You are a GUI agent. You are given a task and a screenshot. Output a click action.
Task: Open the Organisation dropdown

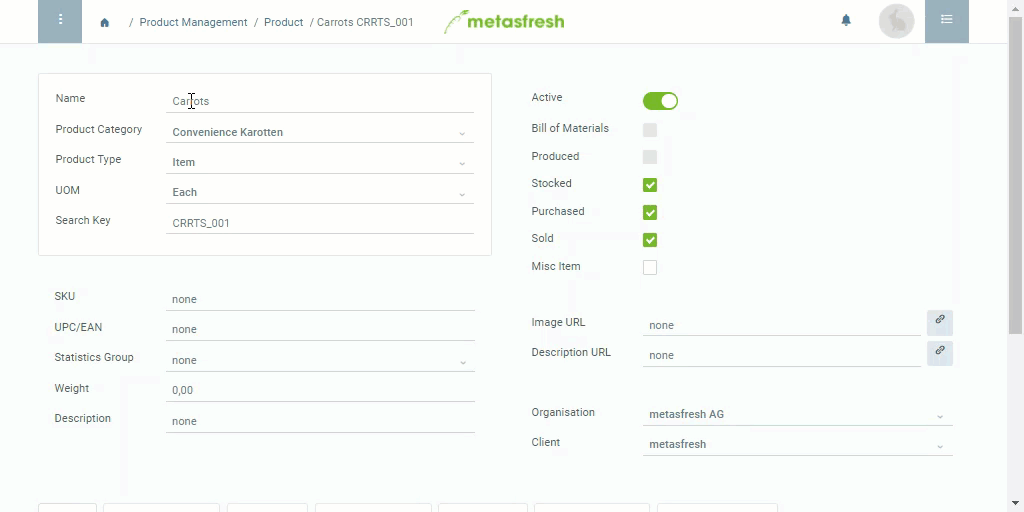tap(797, 415)
